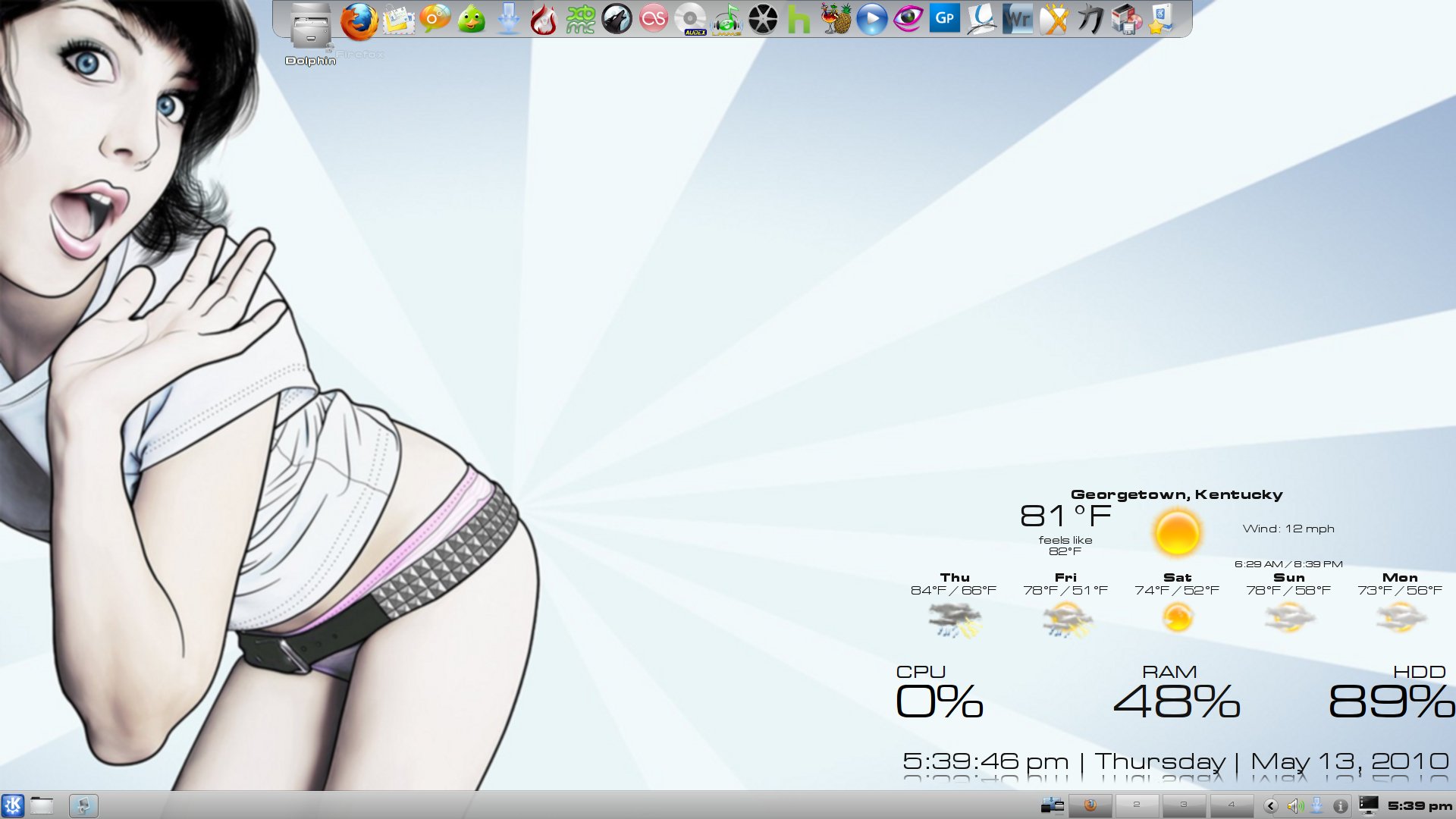Click the current weather sun icon
The height and width of the screenshot is (819, 1456).
[1177, 532]
